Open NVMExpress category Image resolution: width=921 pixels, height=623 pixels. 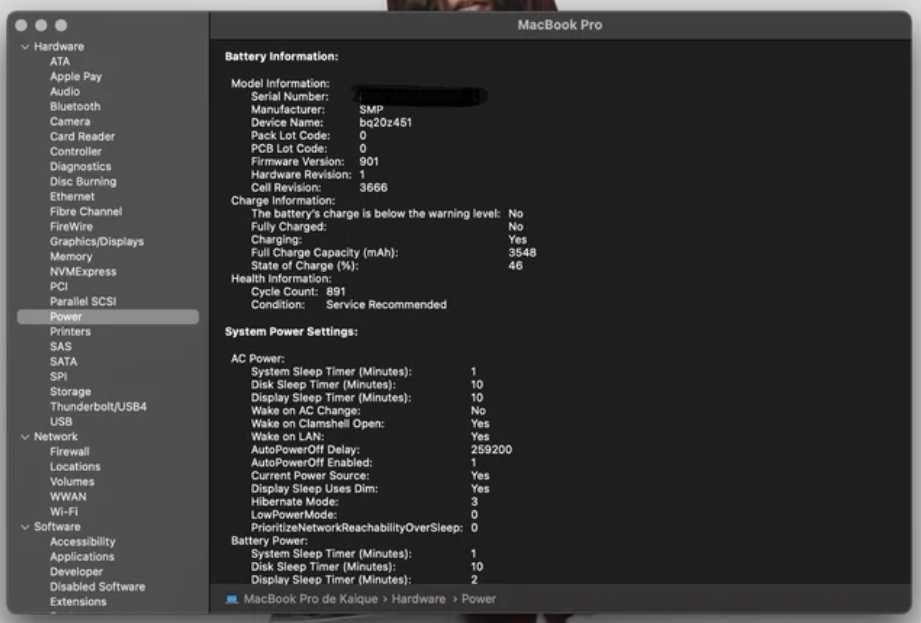(83, 272)
